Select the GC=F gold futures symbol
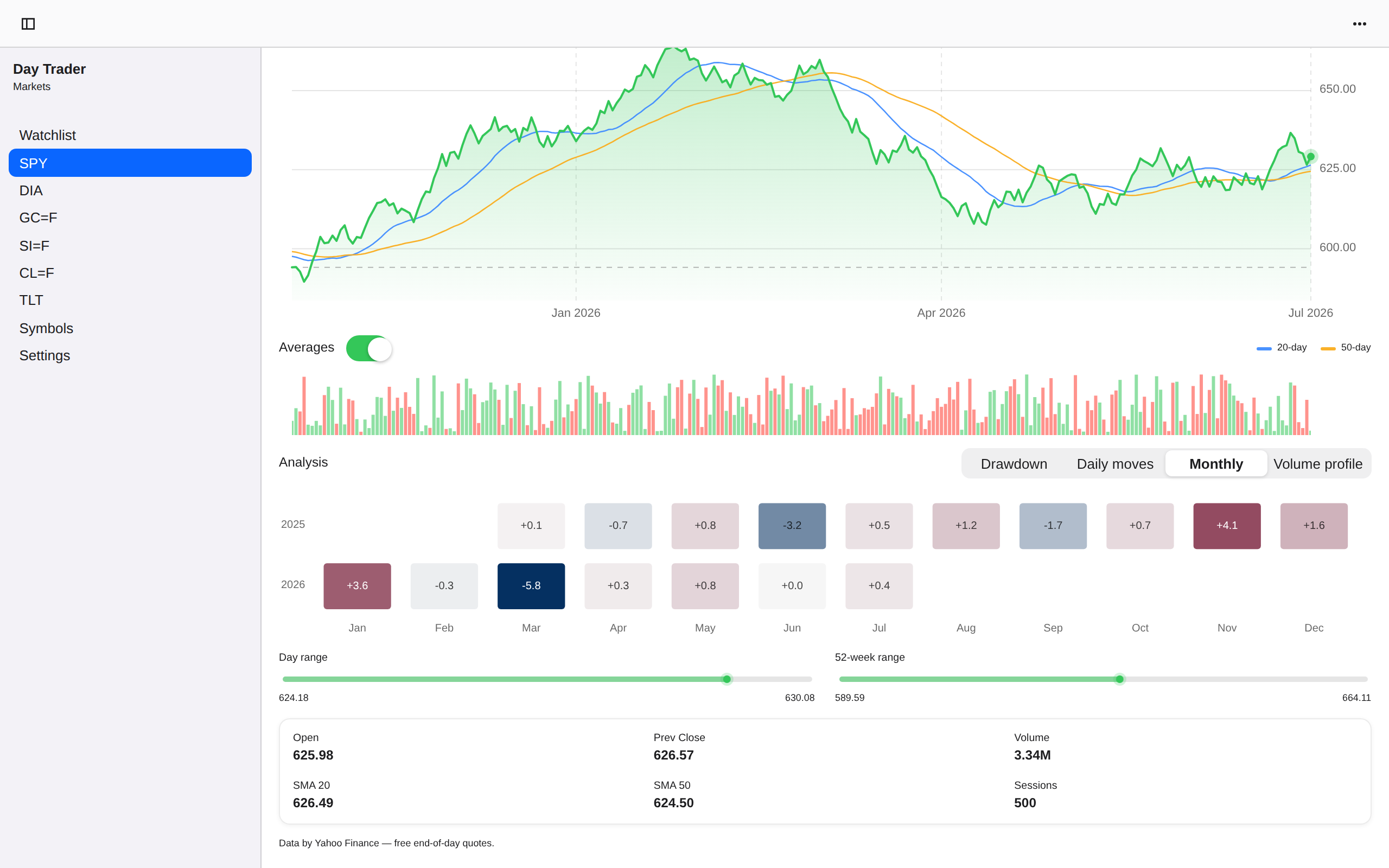This screenshot has height=868, width=1389. (130, 218)
